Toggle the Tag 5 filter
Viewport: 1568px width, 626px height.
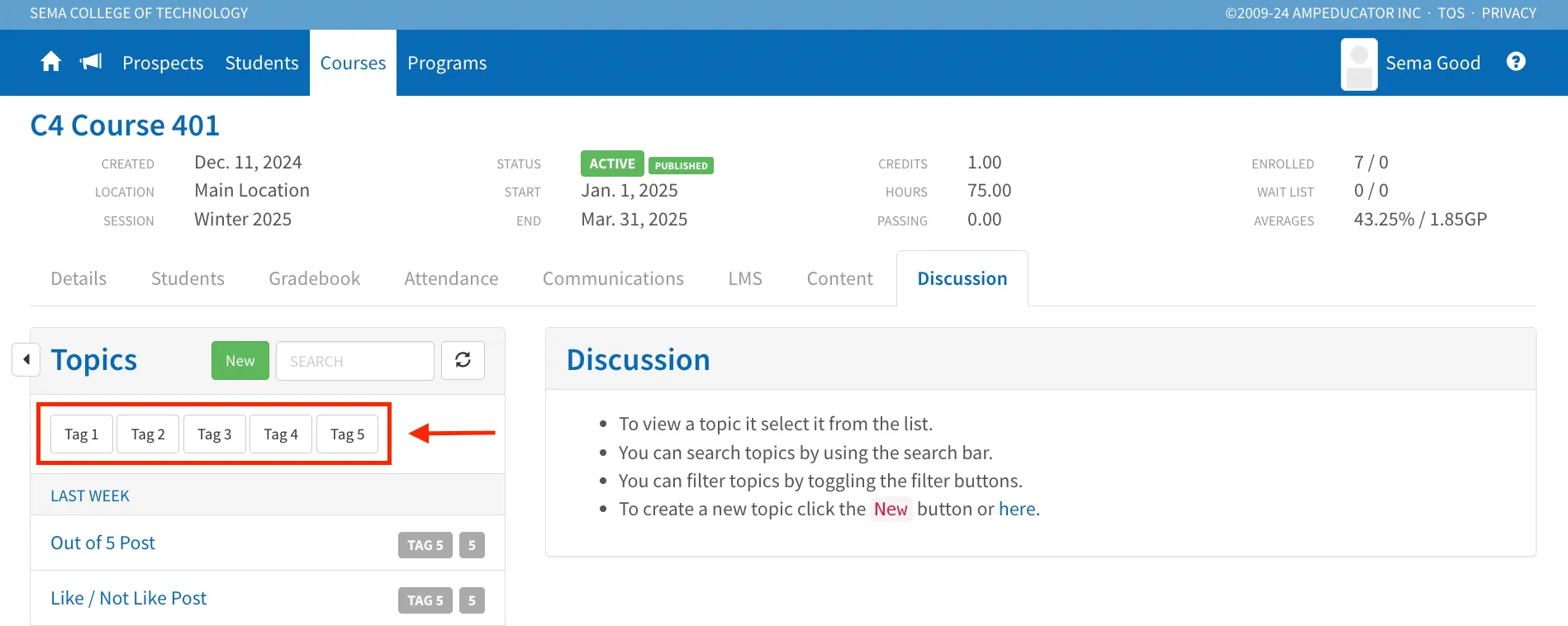tap(347, 434)
